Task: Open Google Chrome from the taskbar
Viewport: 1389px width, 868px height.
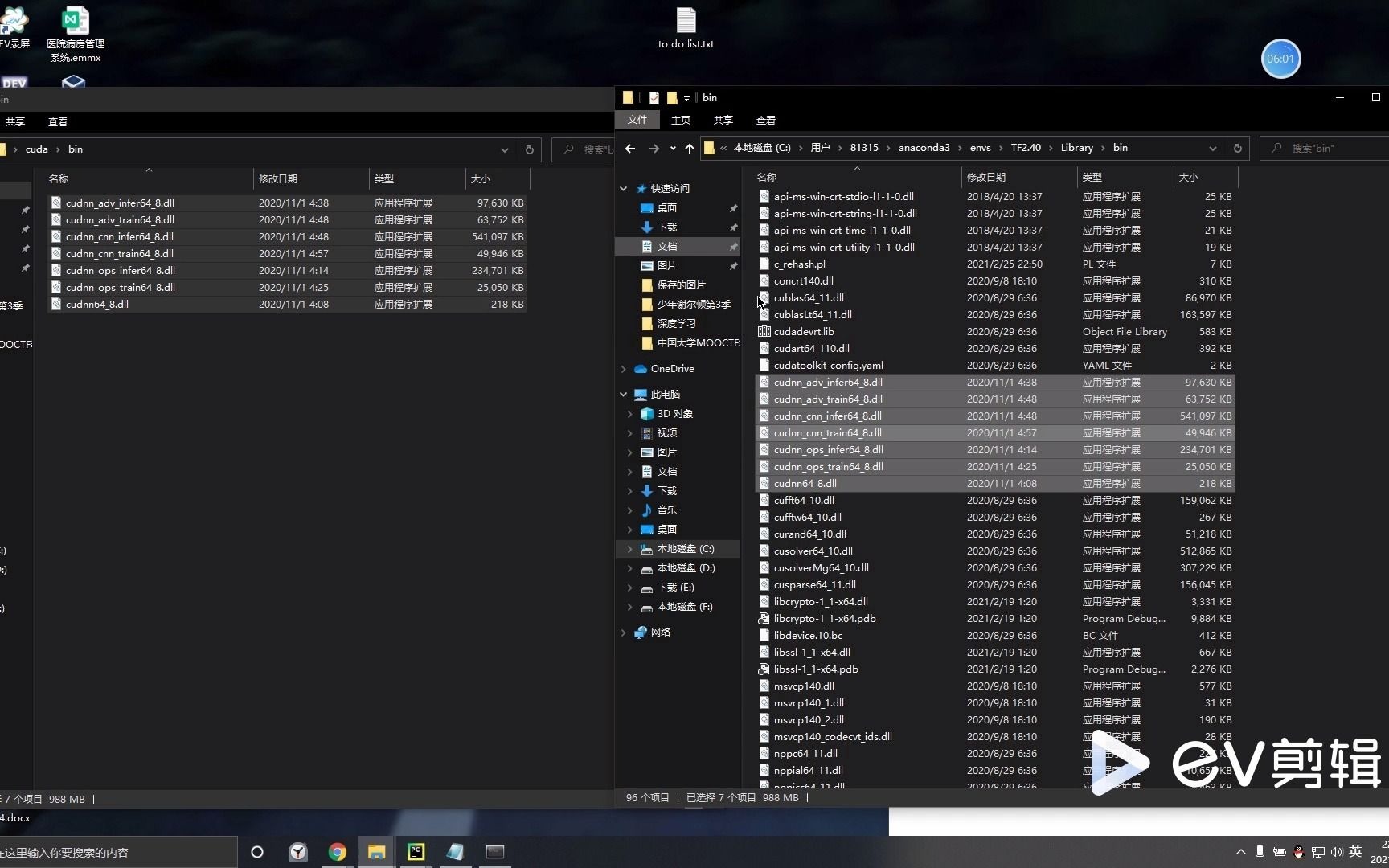Action: point(336,852)
